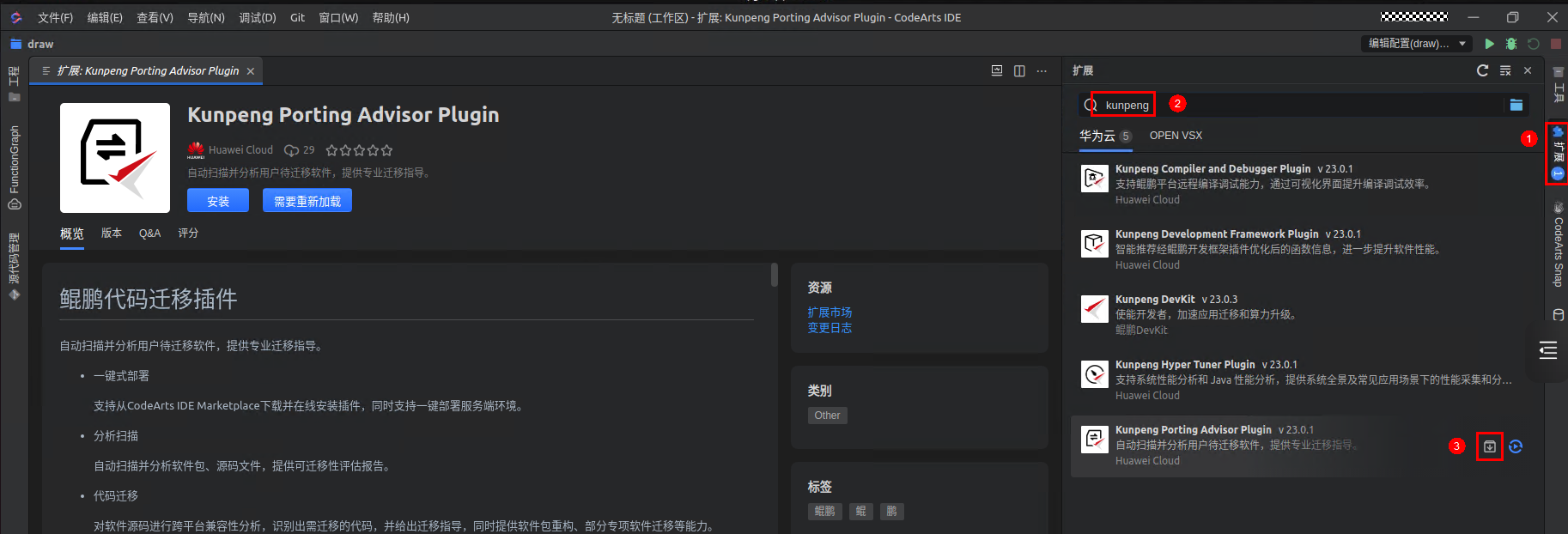The image size is (1568, 534).
Task: Open the Git menu
Action: (297, 17)
